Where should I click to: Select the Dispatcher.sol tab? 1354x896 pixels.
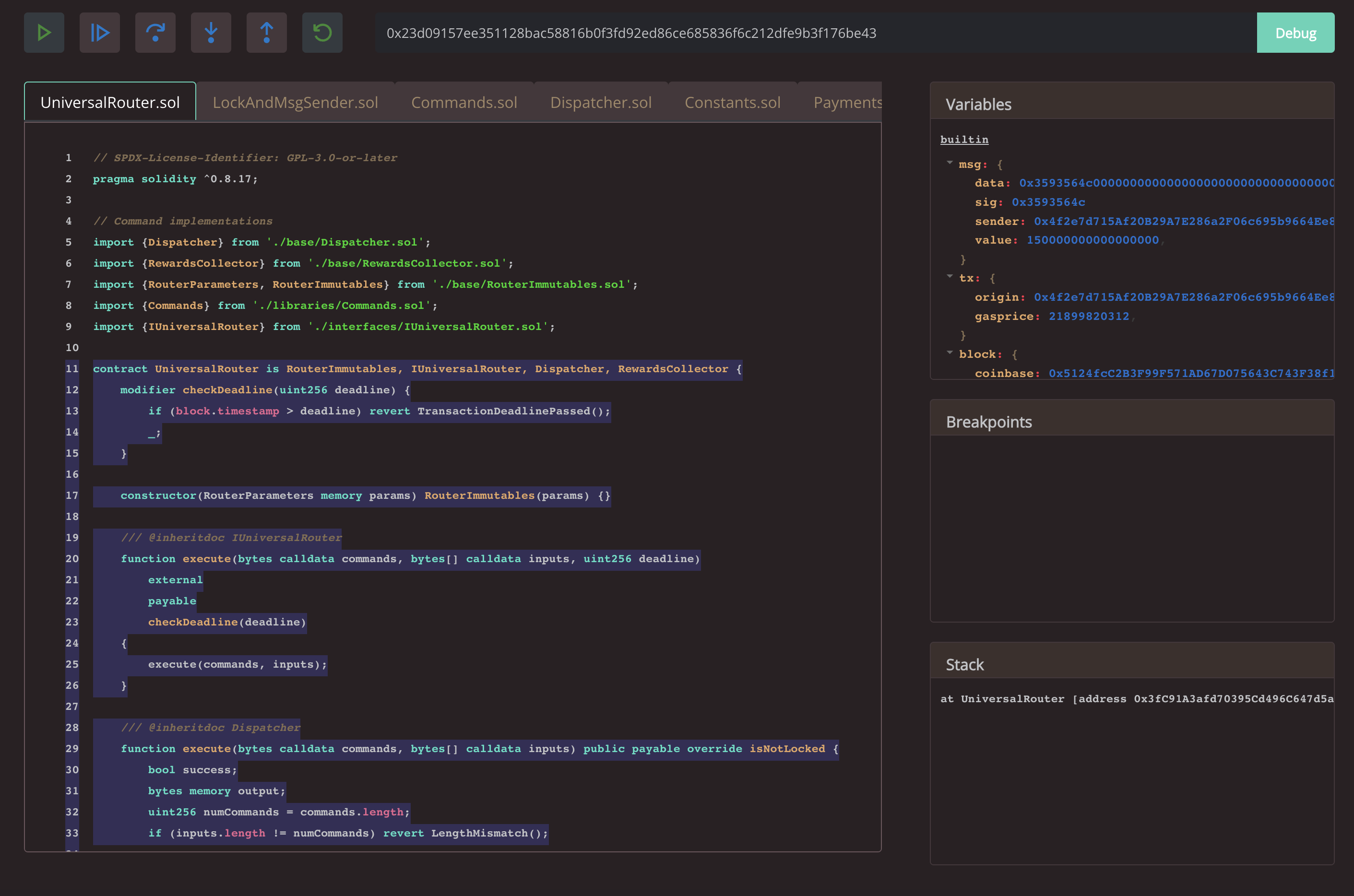tap(600, 102)
